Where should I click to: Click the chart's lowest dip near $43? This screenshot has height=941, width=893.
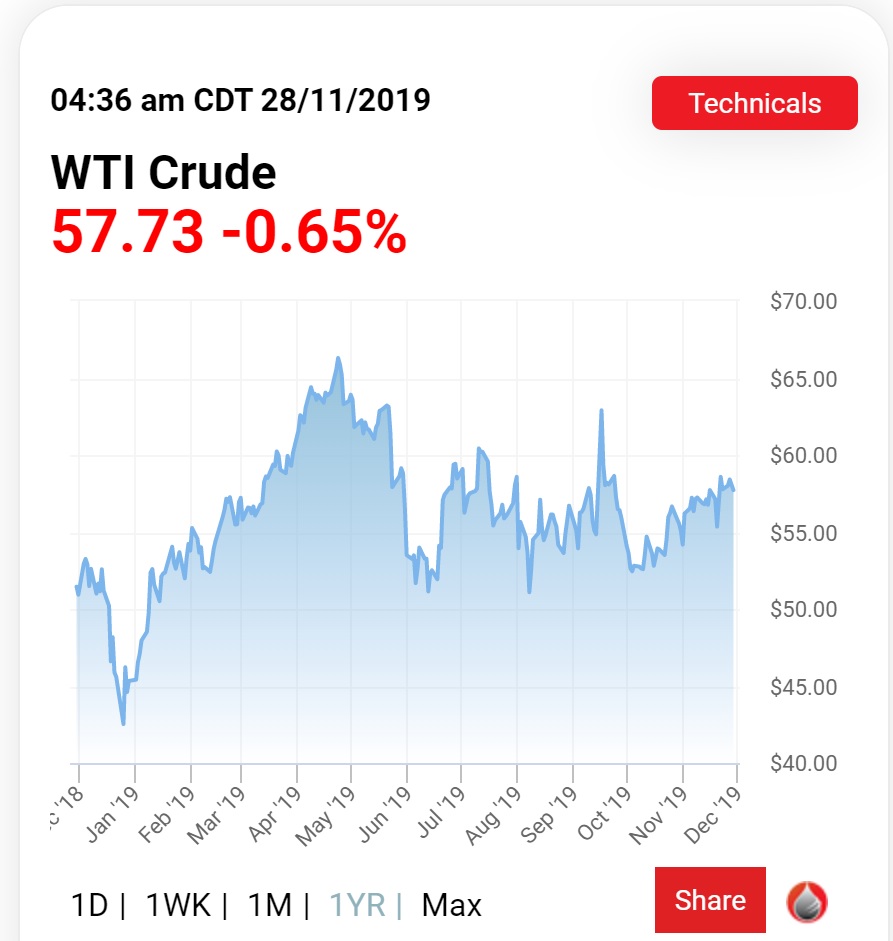click(123, 723)
